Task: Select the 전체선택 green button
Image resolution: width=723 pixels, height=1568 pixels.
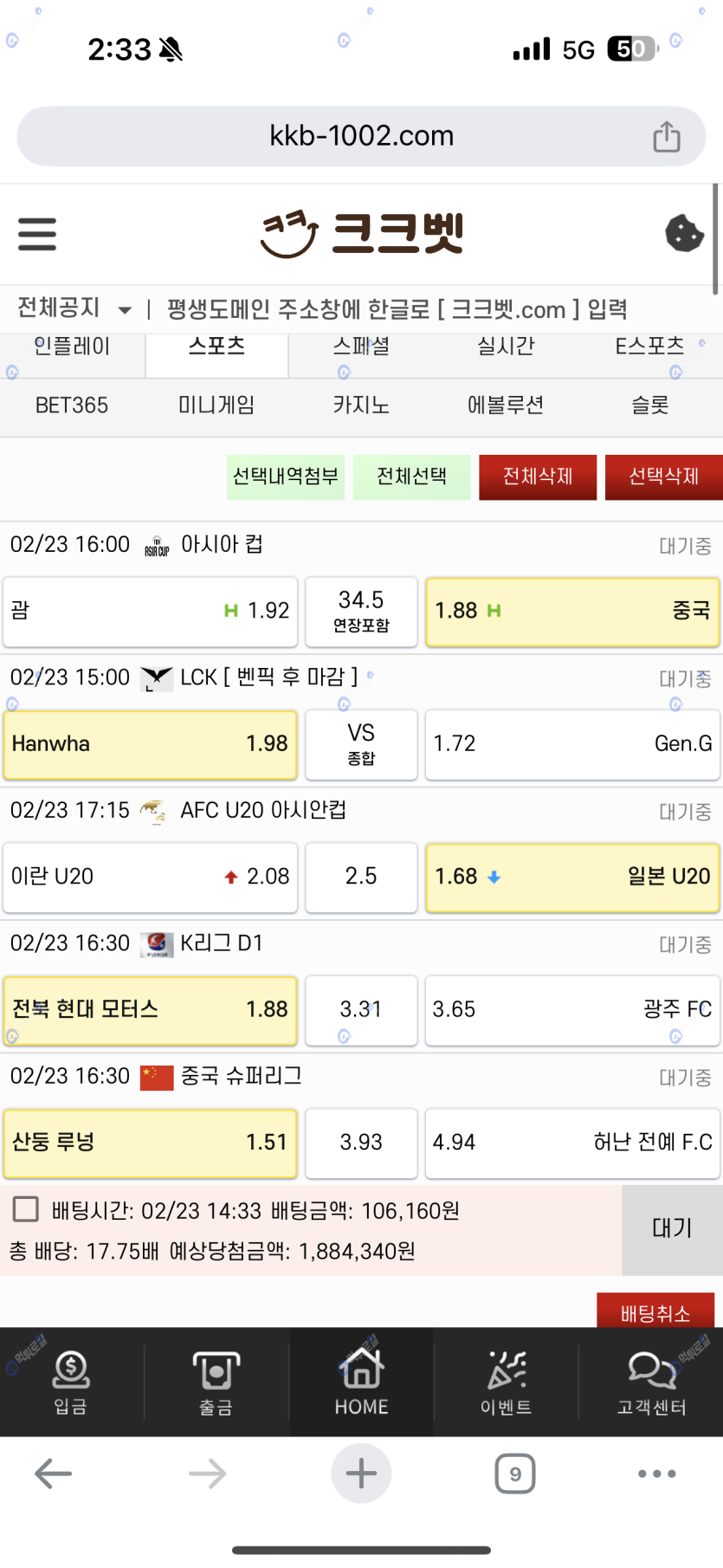Action: [412, 476]
